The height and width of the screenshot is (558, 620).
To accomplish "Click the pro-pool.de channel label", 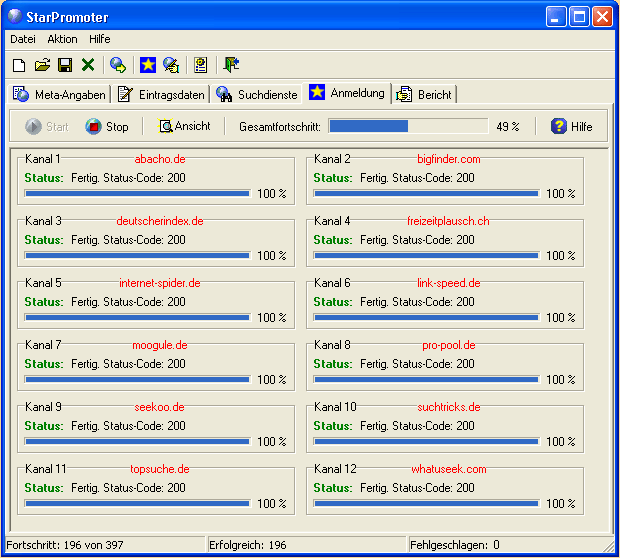I will coord(449,345).
